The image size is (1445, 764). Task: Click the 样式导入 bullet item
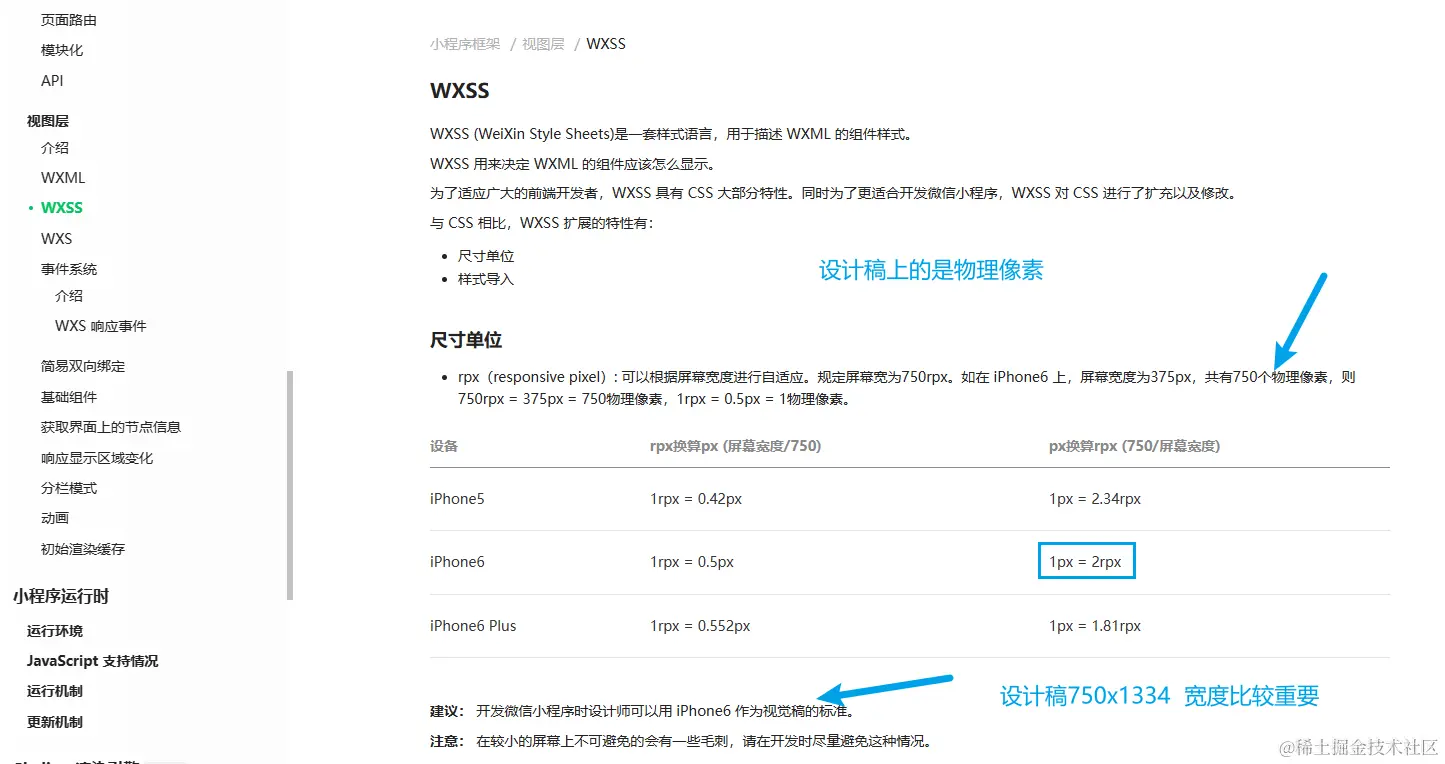486,279
